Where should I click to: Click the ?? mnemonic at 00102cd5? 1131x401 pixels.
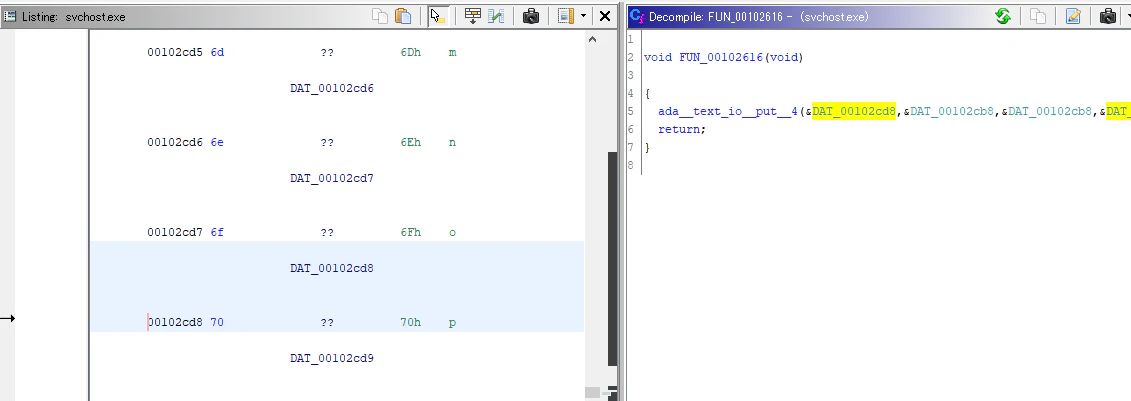point(327,52)
